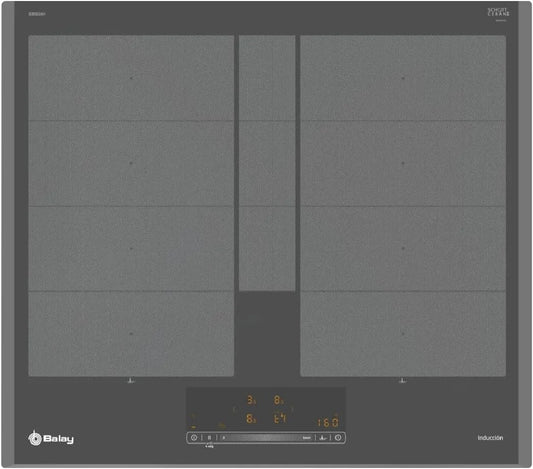Tap the timer clock icon
This screenshot has height=469, width=533.
coord(338,438)
